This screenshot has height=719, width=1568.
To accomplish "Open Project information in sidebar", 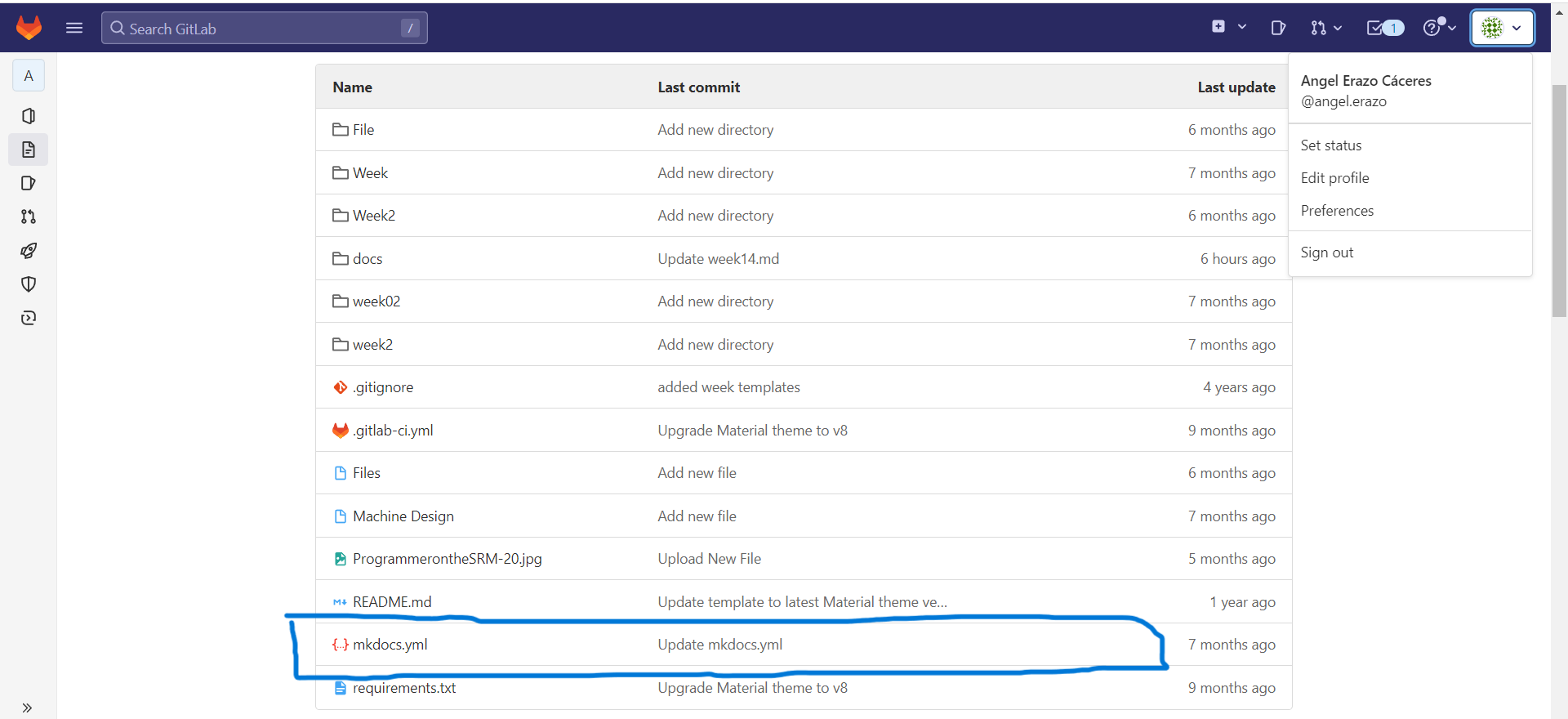I will (x=29, y=116).
